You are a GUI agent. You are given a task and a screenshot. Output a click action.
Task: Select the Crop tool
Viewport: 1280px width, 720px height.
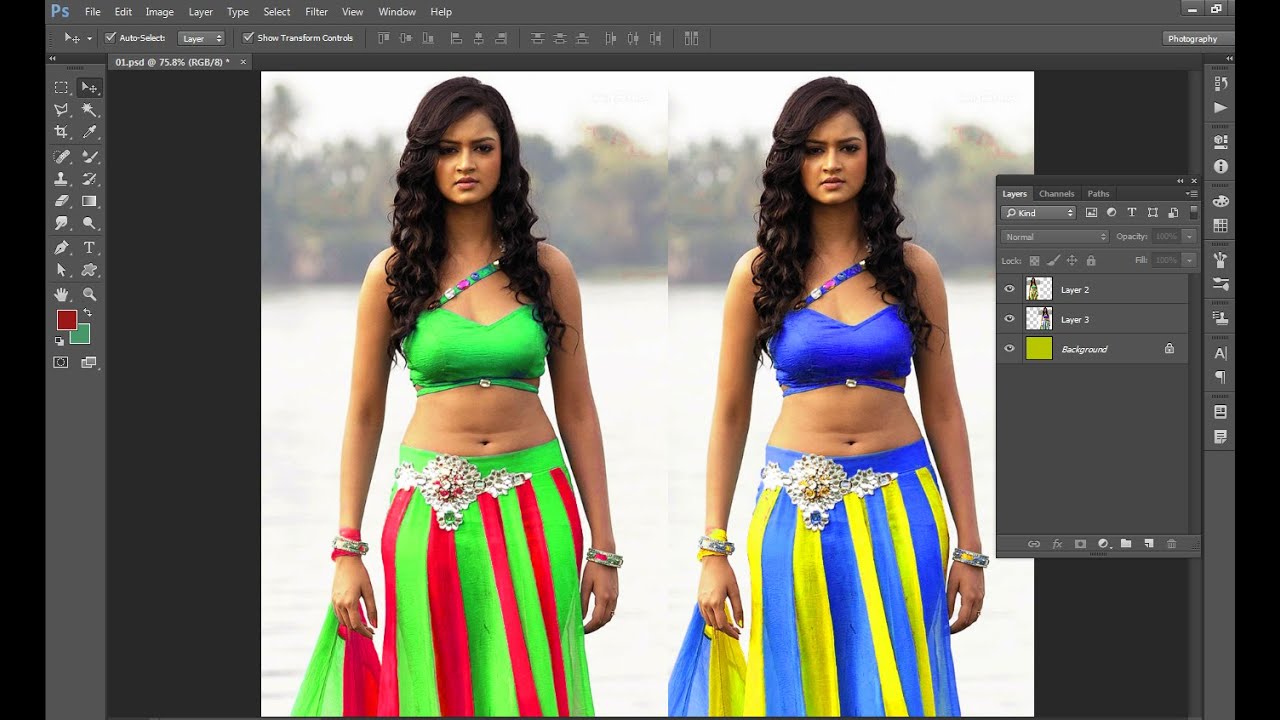click(61, 131)
